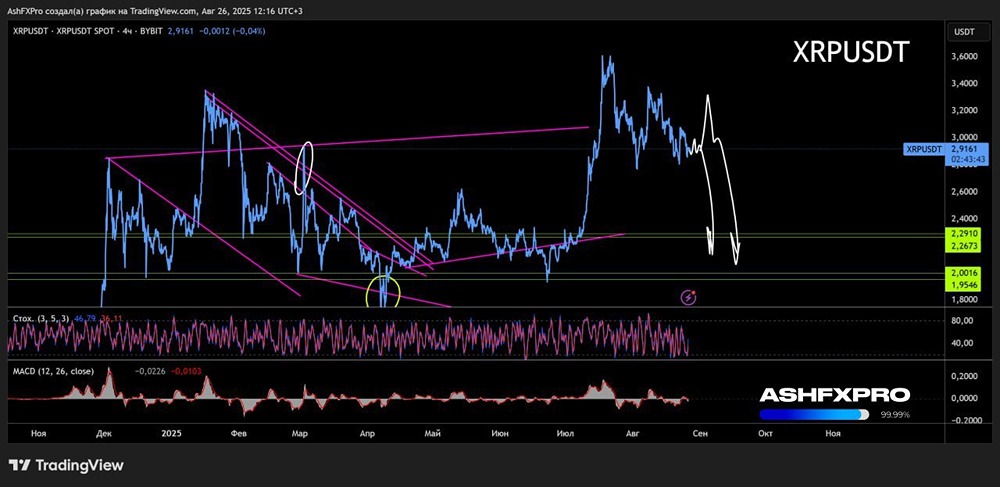Click the −0,0012 (−0,04%) change value
The width and height of the screenshot is (1000, 487).
[230, 31]
